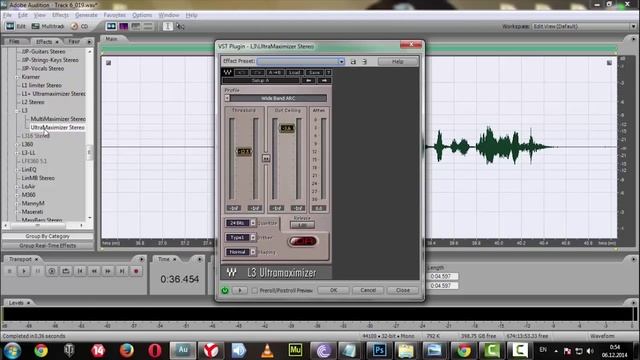Click the Threshold slider handle
This screenshot has height=360, width=640.
click(244, 151)
